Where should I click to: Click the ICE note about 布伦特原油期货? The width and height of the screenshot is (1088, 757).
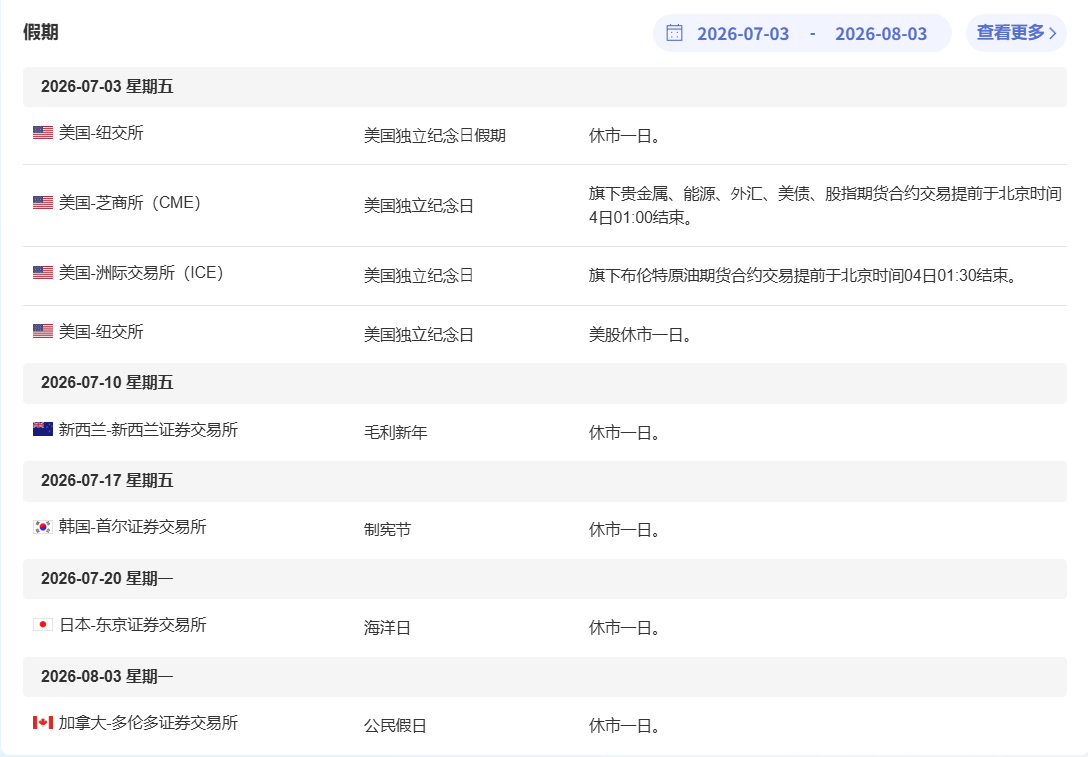click(x=804, y=275)
